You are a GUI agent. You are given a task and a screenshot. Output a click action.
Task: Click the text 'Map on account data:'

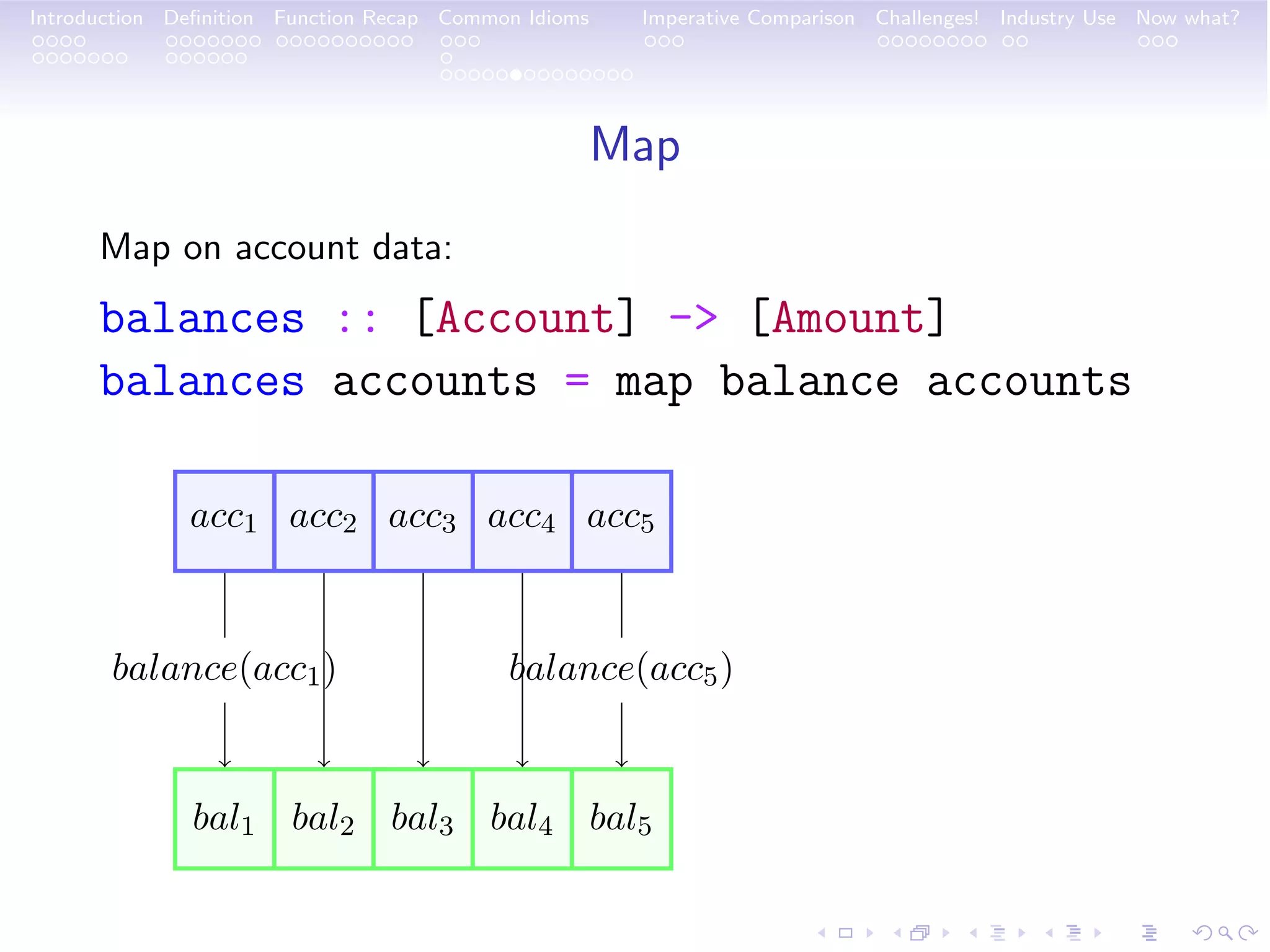pyautogui.click(x=276, y=248)
